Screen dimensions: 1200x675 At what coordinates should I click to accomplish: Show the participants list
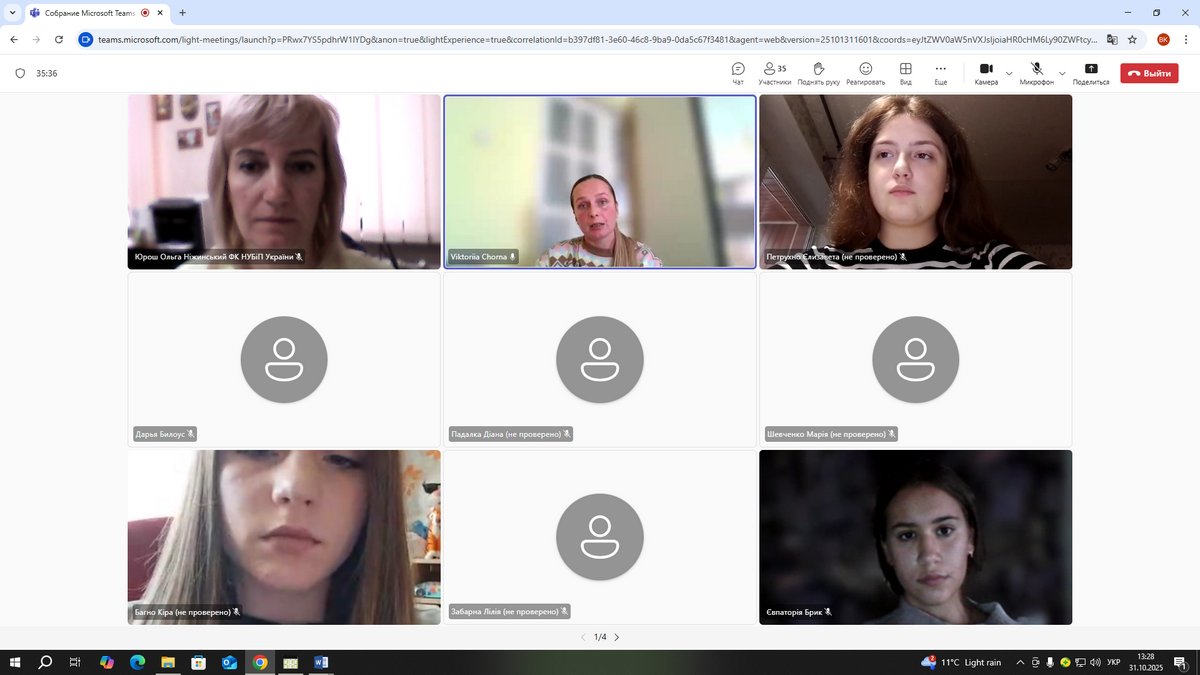coord(774,72)
